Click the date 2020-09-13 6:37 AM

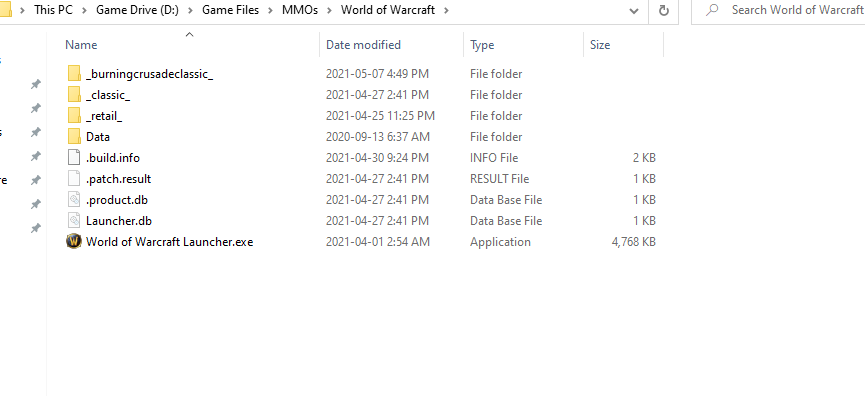pos(377,137)
